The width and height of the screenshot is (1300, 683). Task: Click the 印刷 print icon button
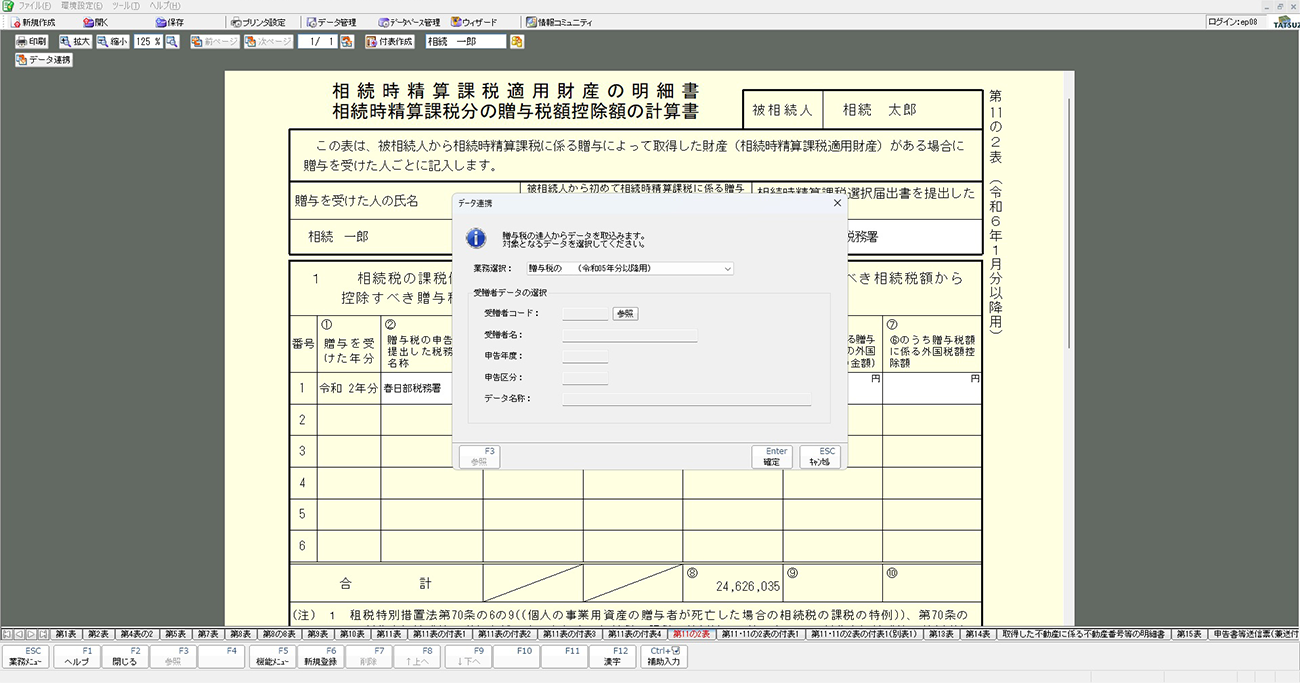[32, 42]
